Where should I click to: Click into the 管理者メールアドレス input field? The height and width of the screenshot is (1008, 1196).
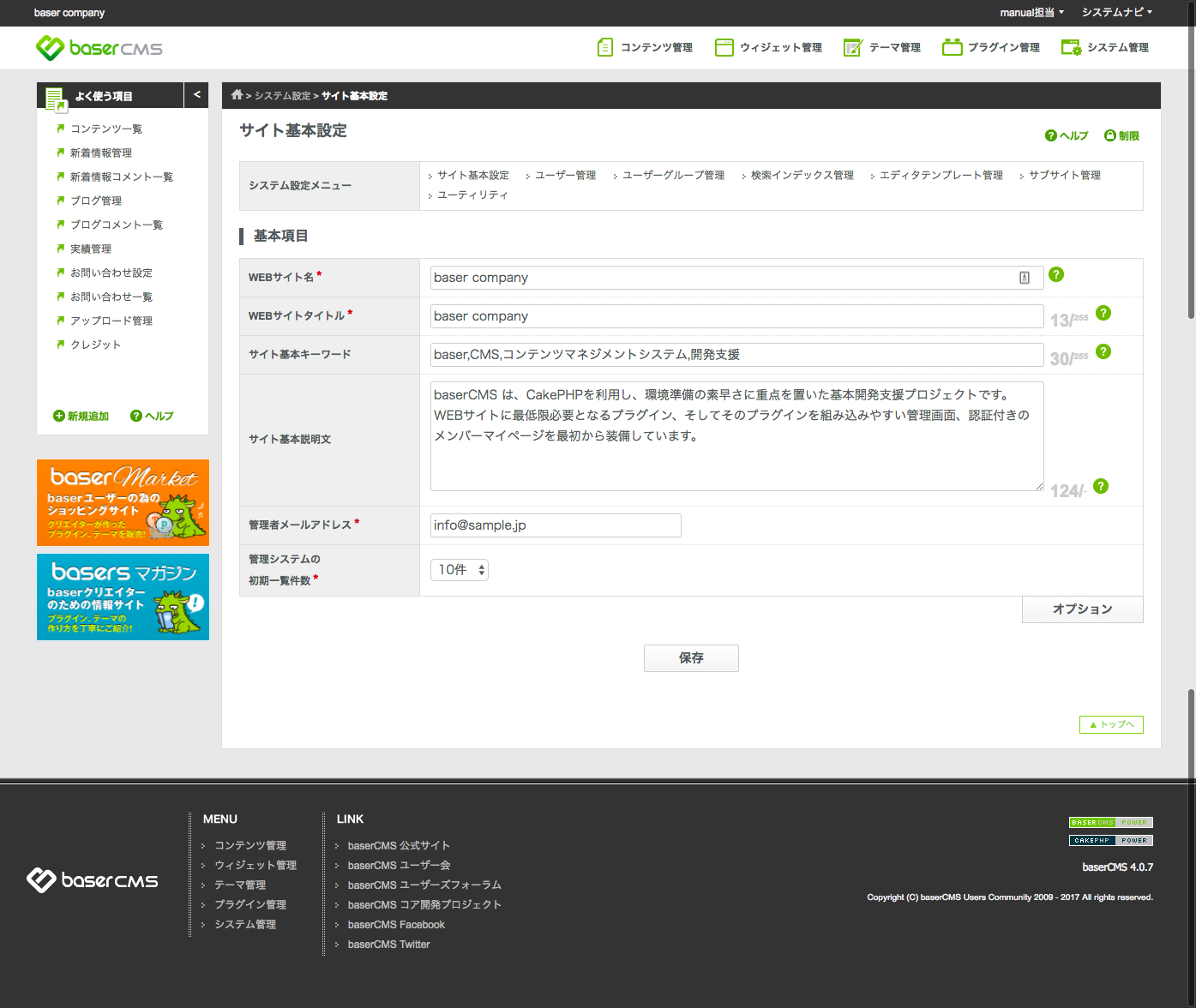tap(556, 525)
